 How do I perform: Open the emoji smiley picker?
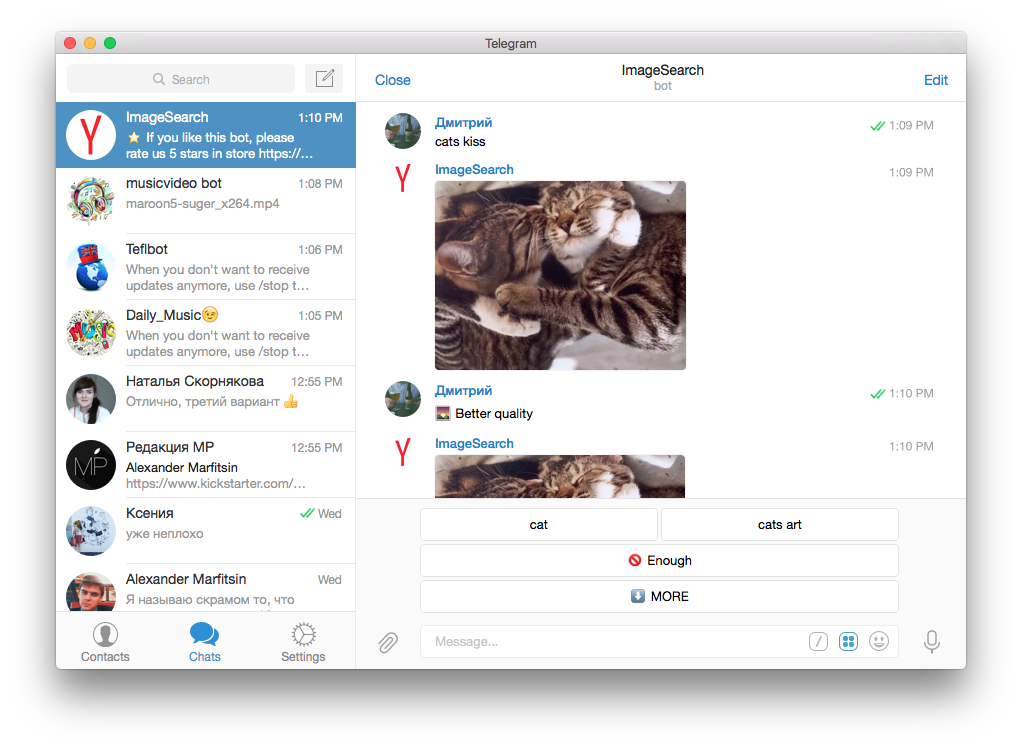(x=879, y=641)
